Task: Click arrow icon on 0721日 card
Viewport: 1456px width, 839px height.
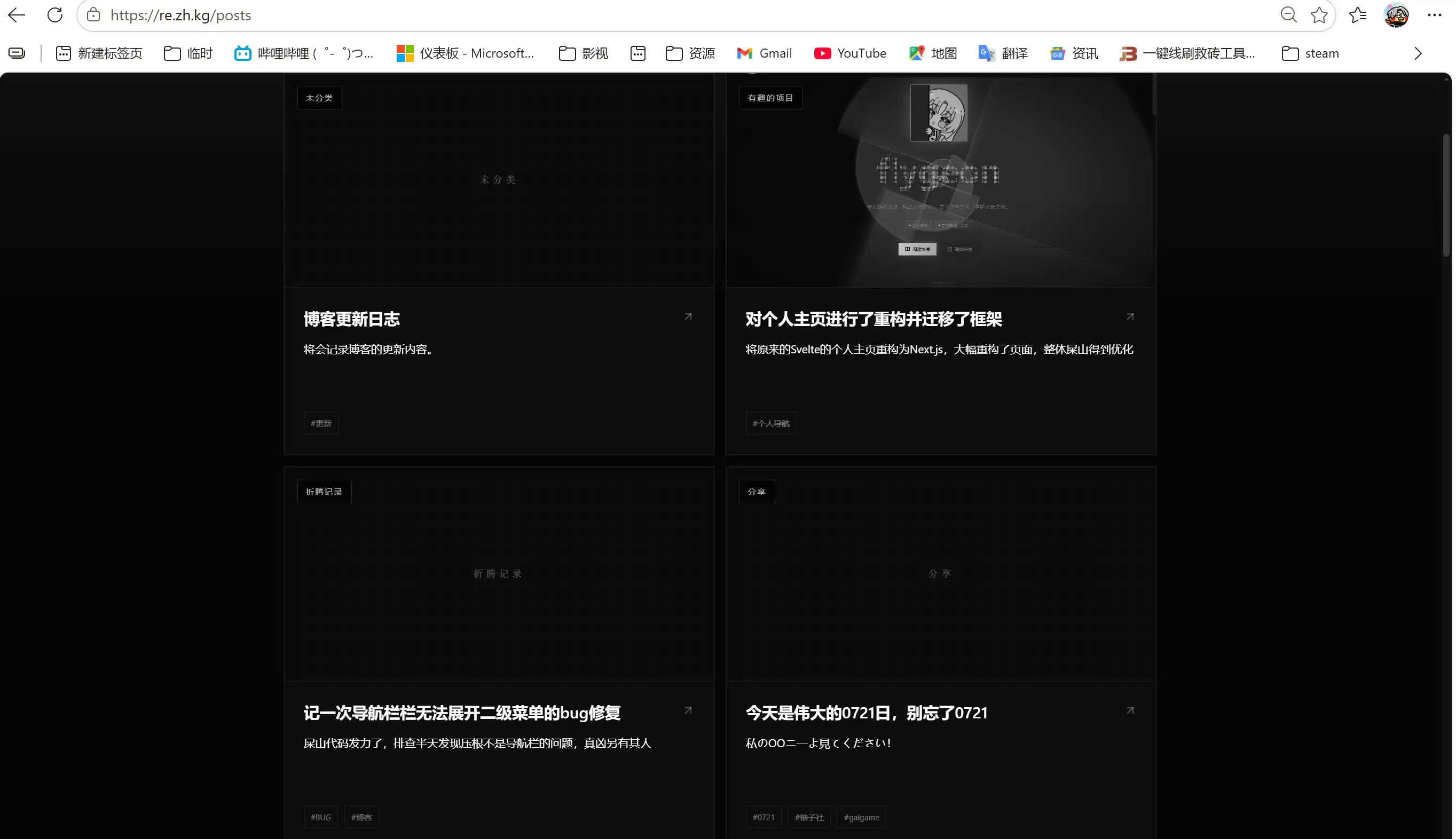Action: [1130, 710]
